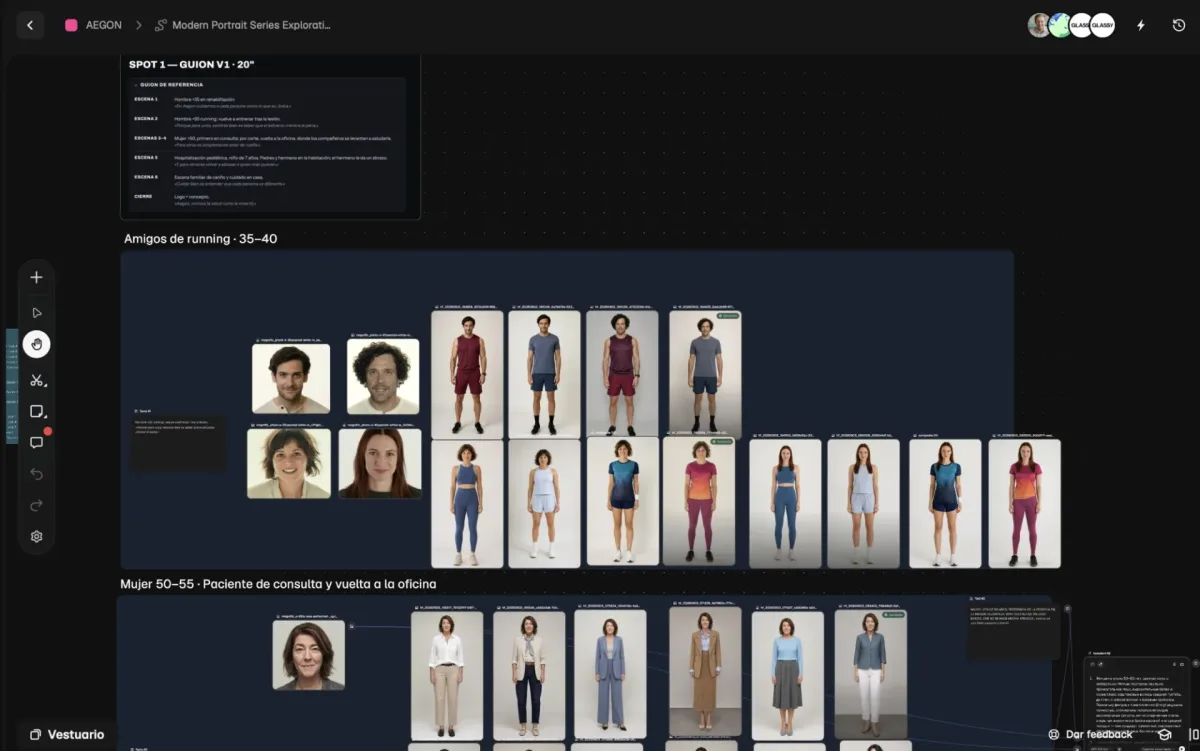Open the lightning bolt quick actions
Viewport: 1200px width, 751px height.
[x=1141, y=25]
